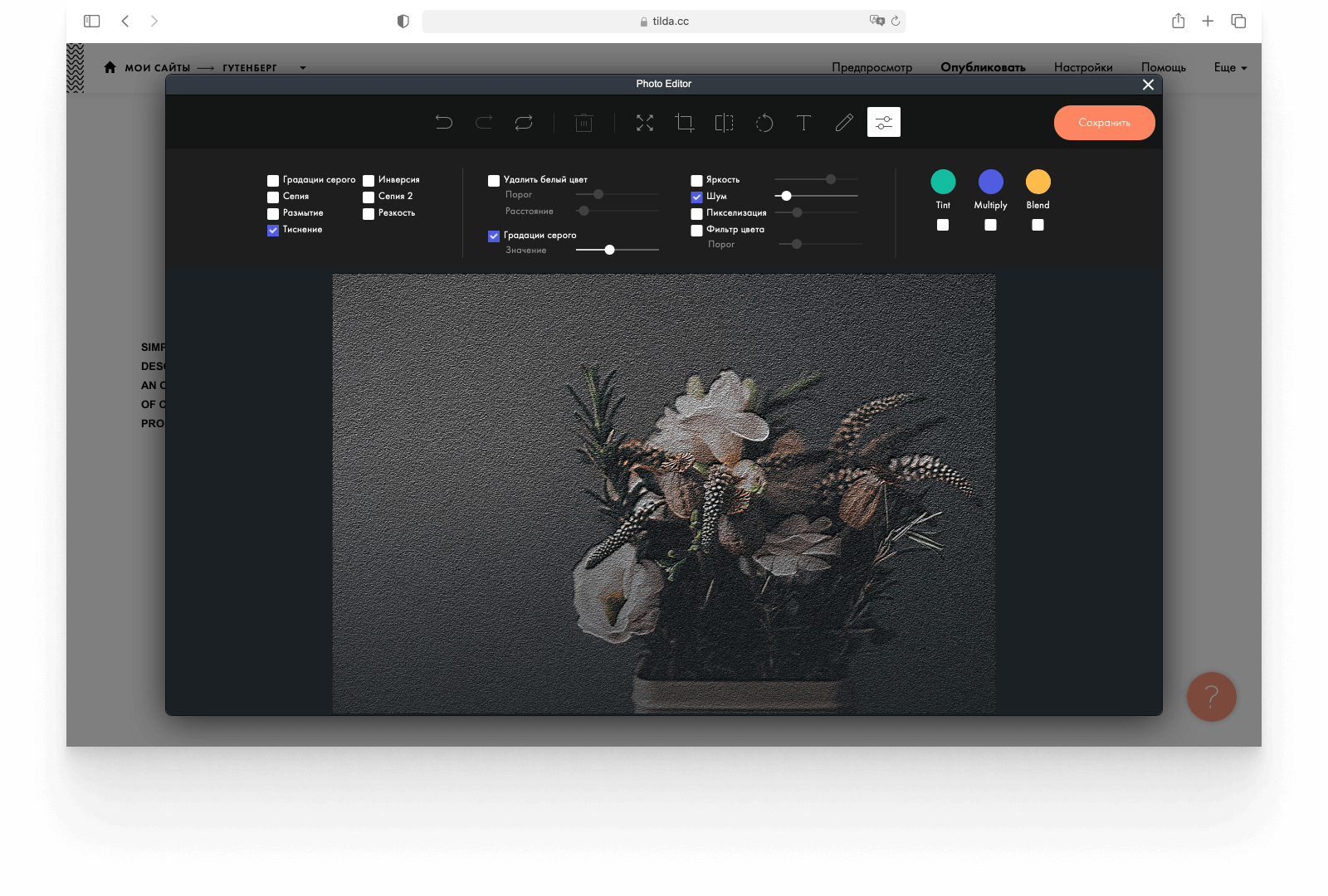Redo the edit in Photo Editor
1328x896 pixels.
coord(484,123)
